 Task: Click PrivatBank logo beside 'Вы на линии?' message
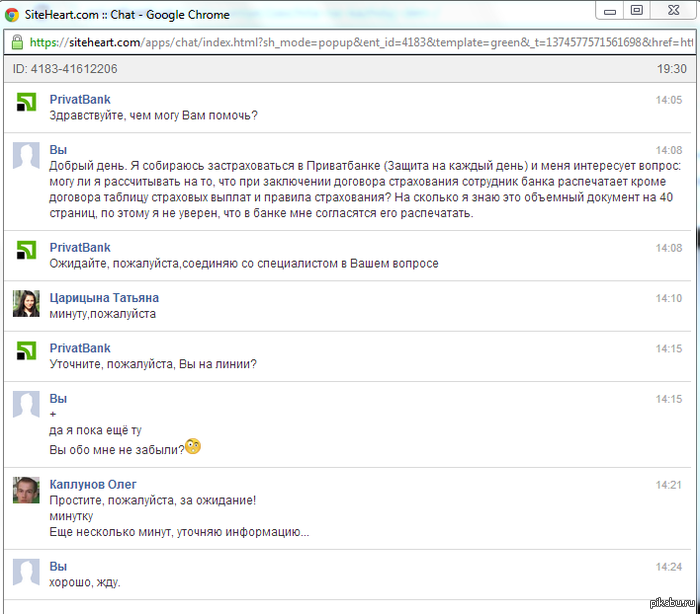click(26, 351)
